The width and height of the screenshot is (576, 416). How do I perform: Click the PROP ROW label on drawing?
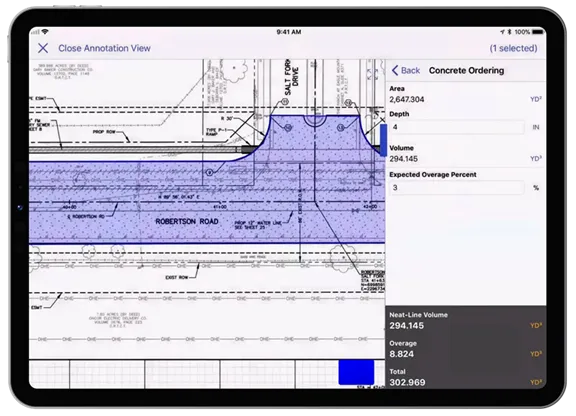(x=104, y=132)
